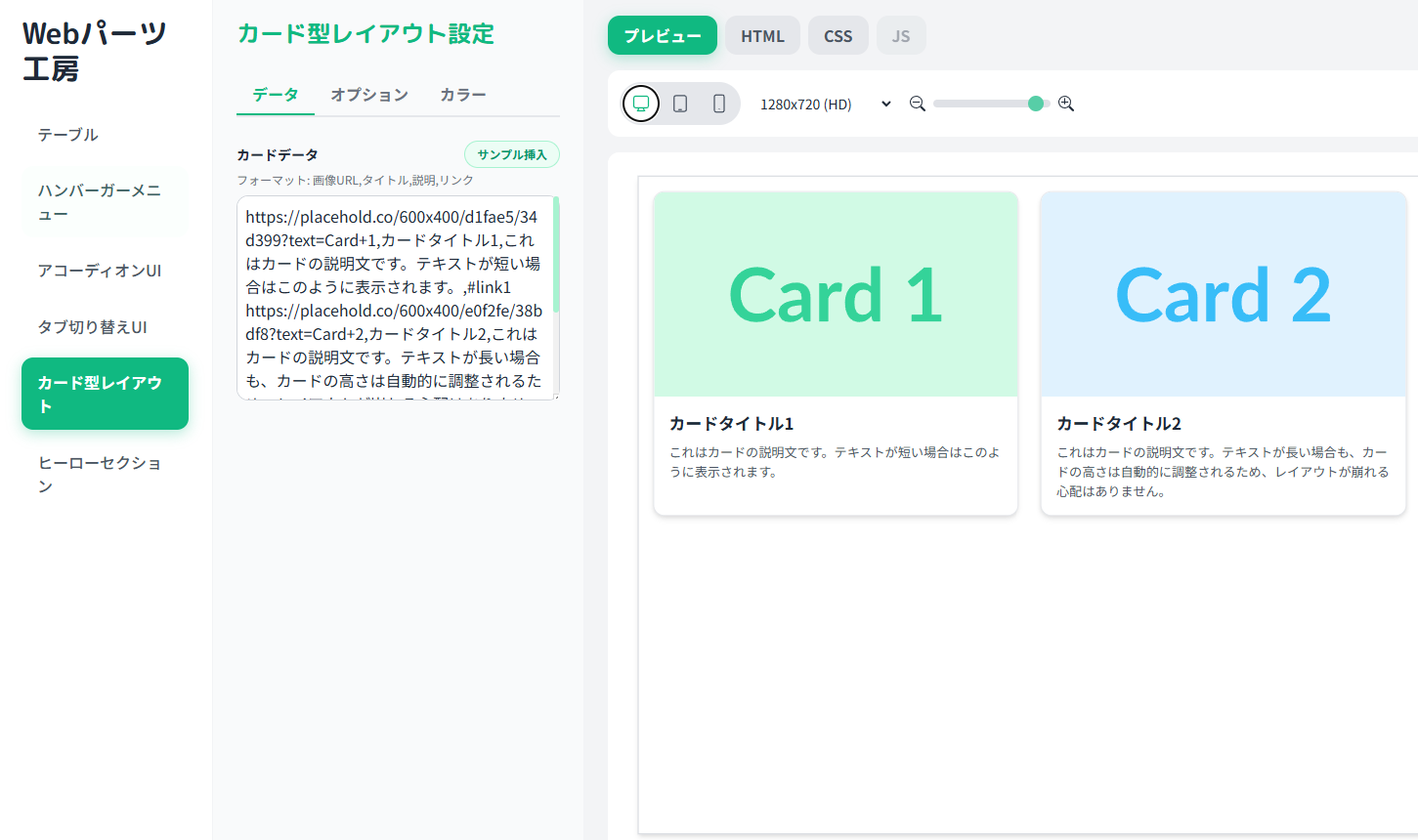Image resolution: width=1418 pixels, height=840 pixels.
Task: Switch preview to tablet device icon
Action: (x=680, y=104)
